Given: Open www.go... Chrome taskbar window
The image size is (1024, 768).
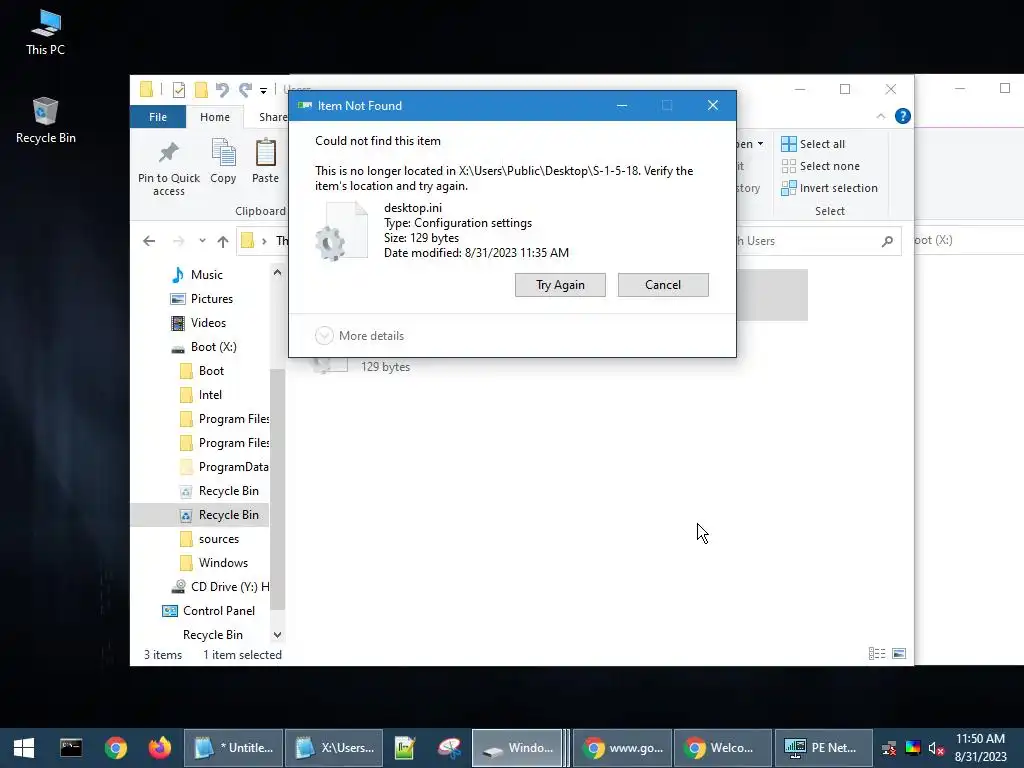Looking at the screenshot, I should (622, 748).
